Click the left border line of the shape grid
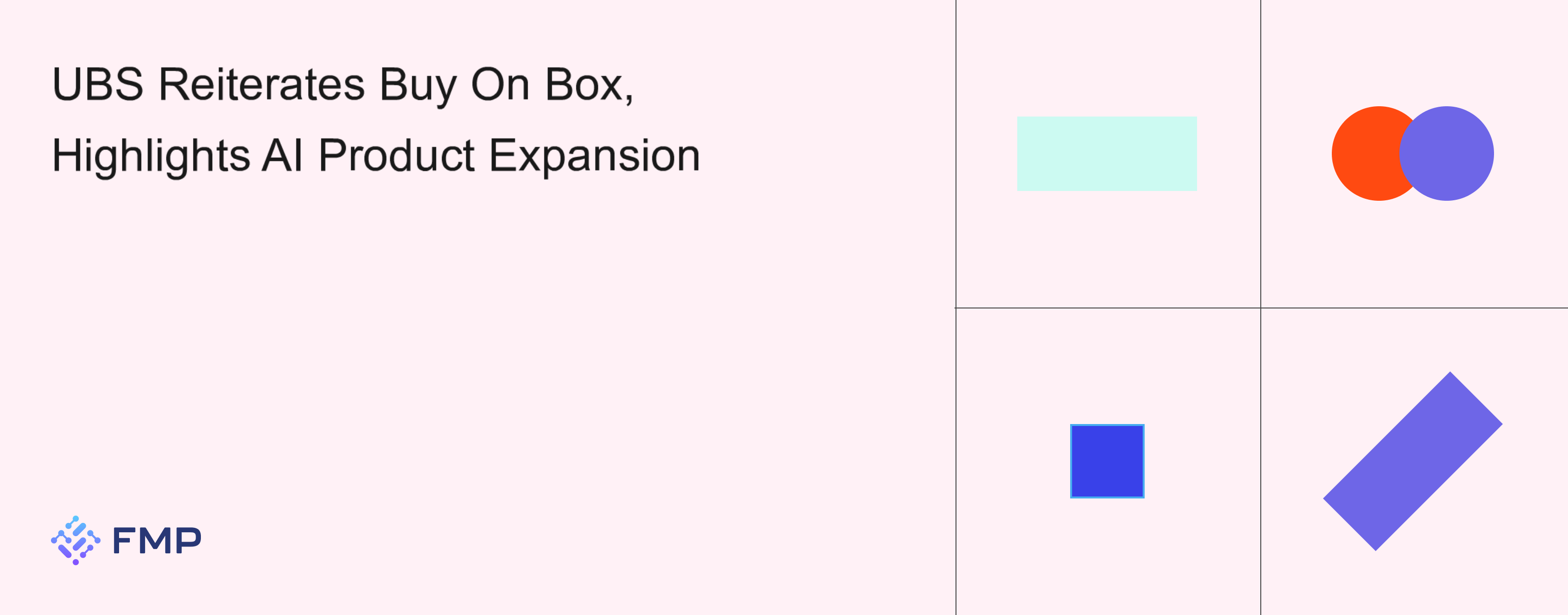 point(955,307)
